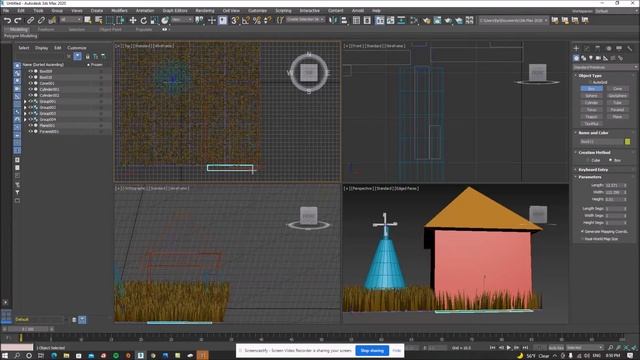640x360 pixels.
Task: Switch to the Modeling ribbon tab
Action: pyautogui.click(x=18, y=29)
